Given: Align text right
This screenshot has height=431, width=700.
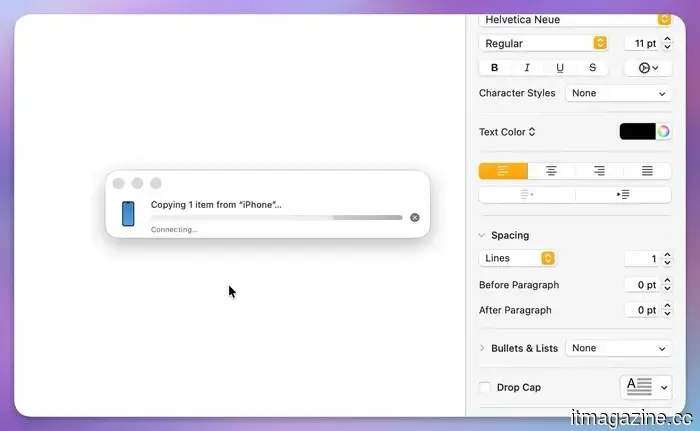Looking at the screenshot, I should 599,171.
